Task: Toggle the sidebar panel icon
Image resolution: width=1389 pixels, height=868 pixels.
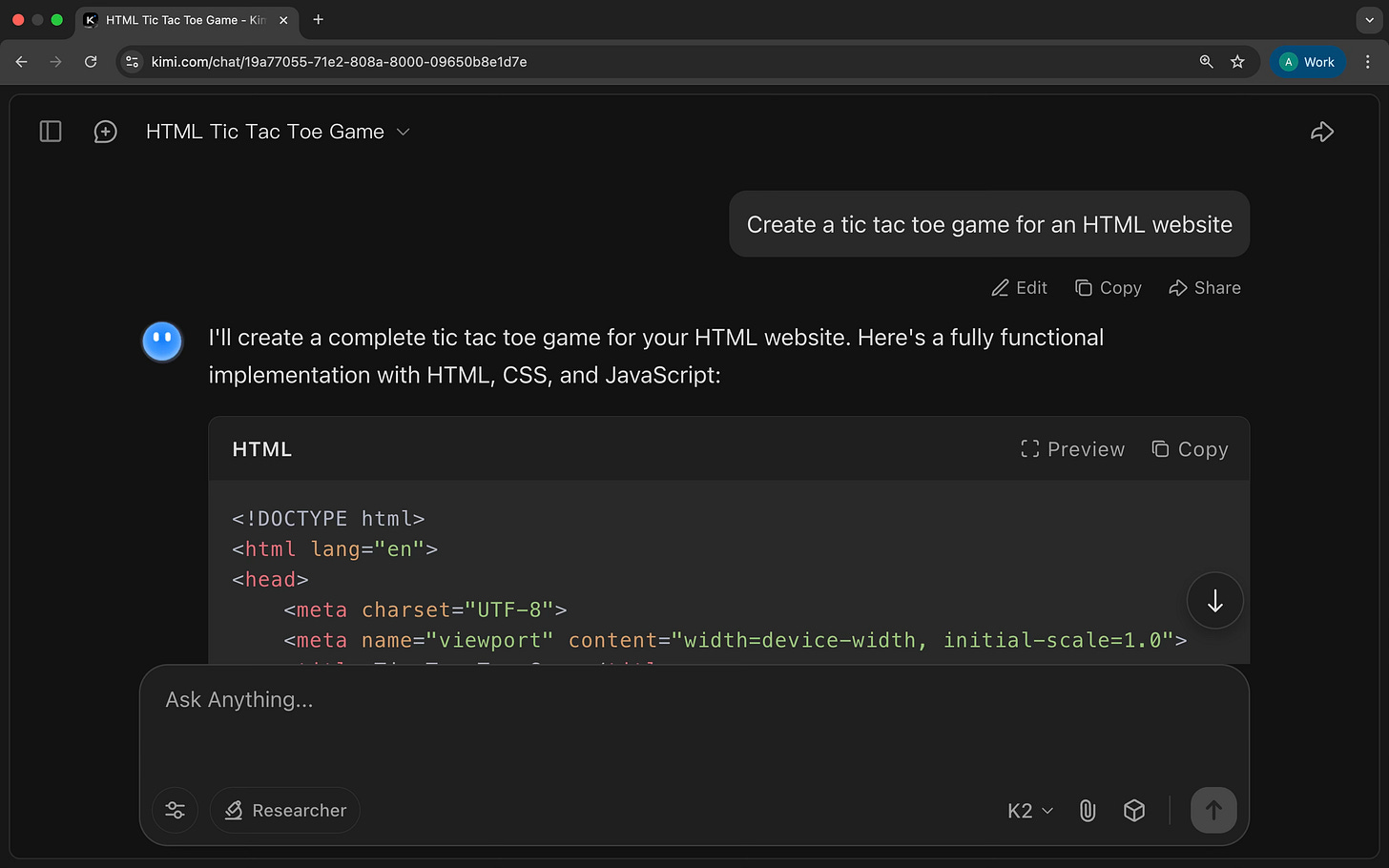Action: [x=51, y=132]
